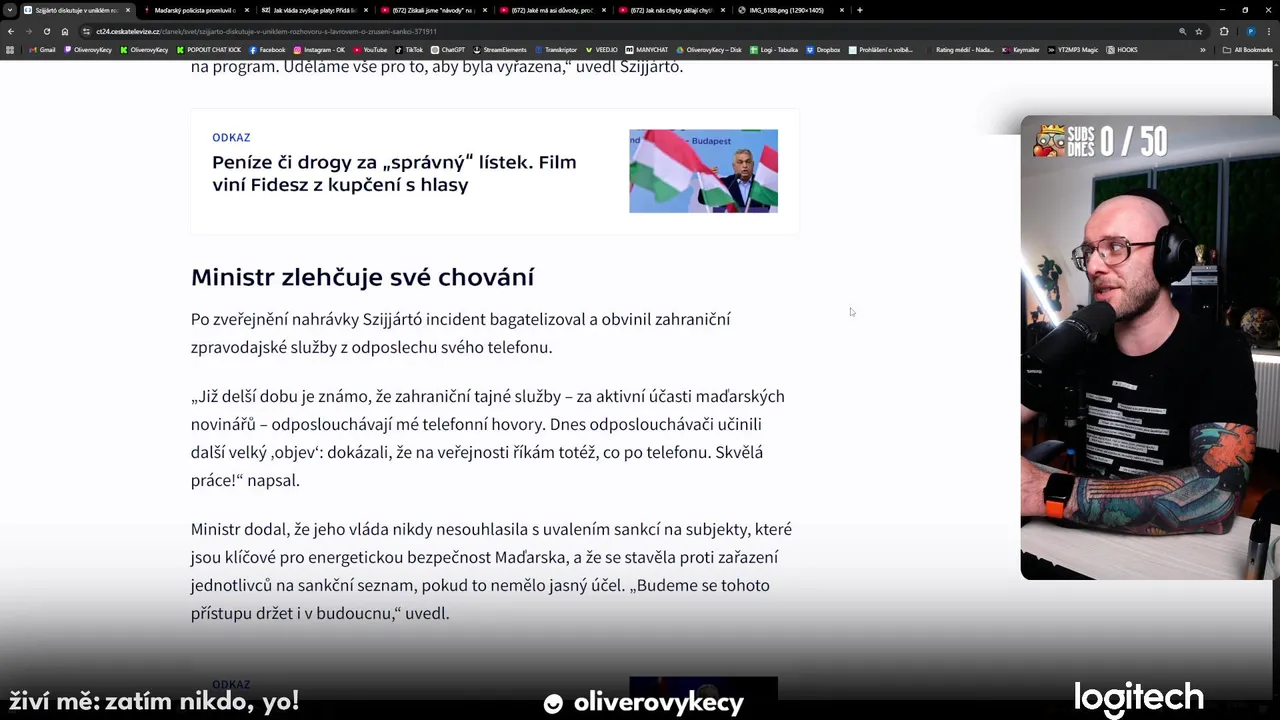This screenshot has height=720, width=1280.
Task: Open the OliverovyKecy – Disk bookmark
Action: coord(709,49)
